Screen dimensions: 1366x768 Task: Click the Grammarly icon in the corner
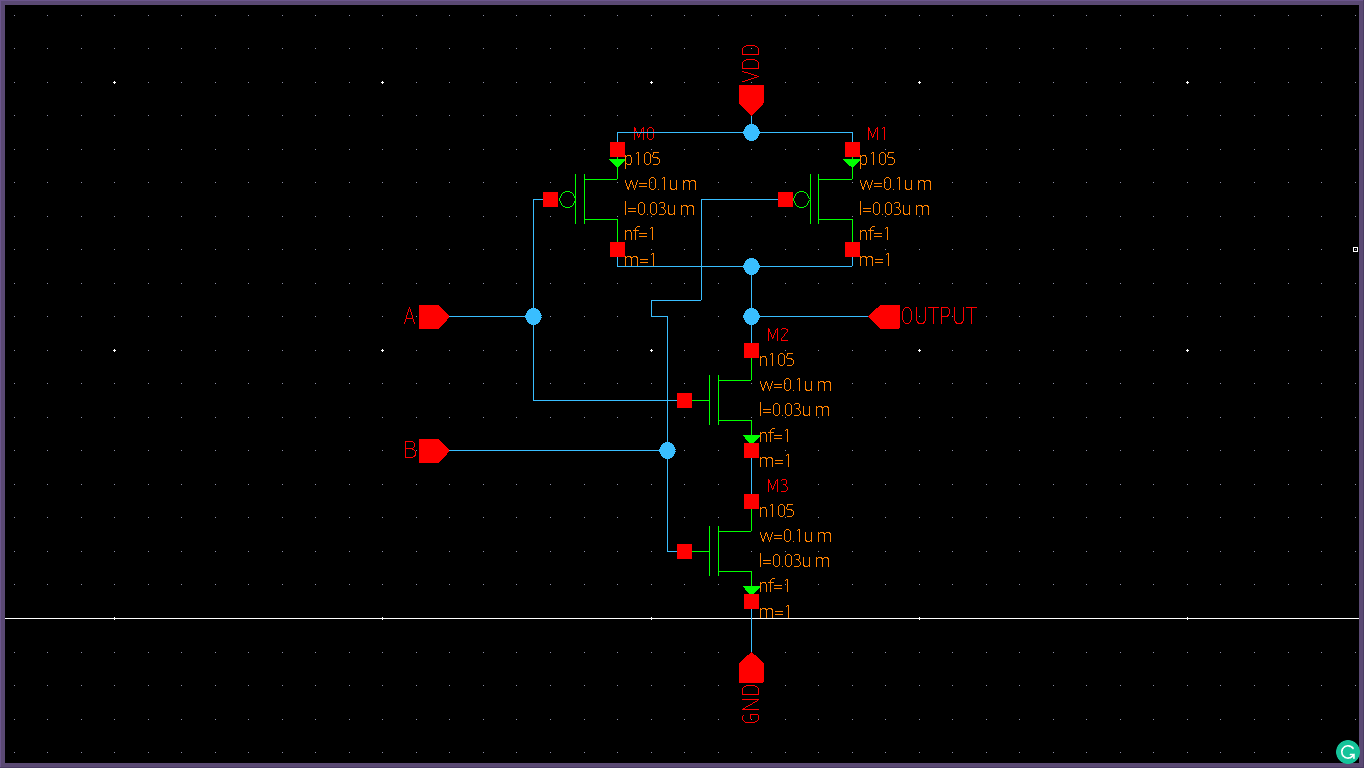point(1347,750)
